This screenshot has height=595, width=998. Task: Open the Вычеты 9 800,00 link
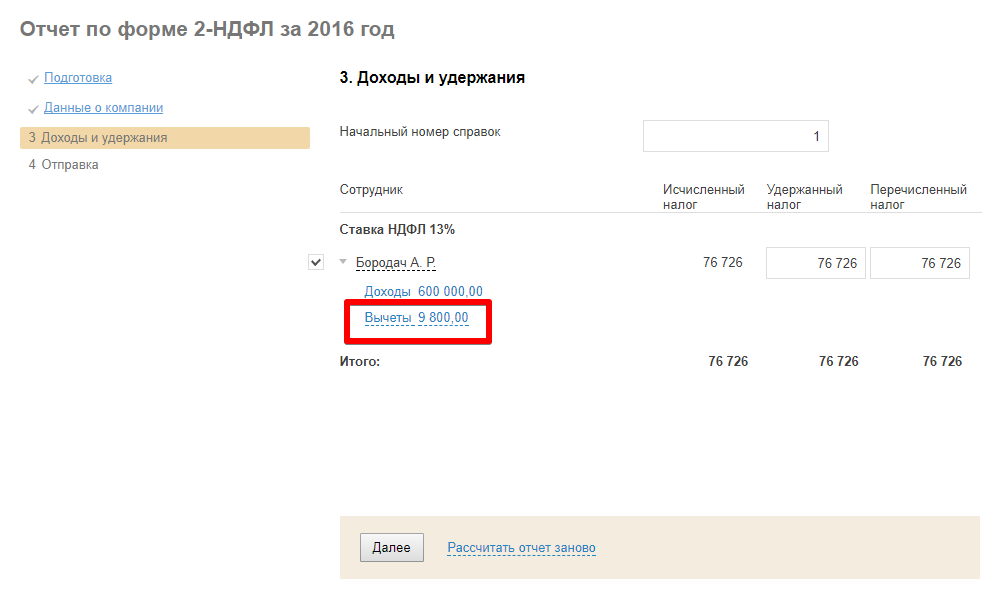(x=416, y=319)
